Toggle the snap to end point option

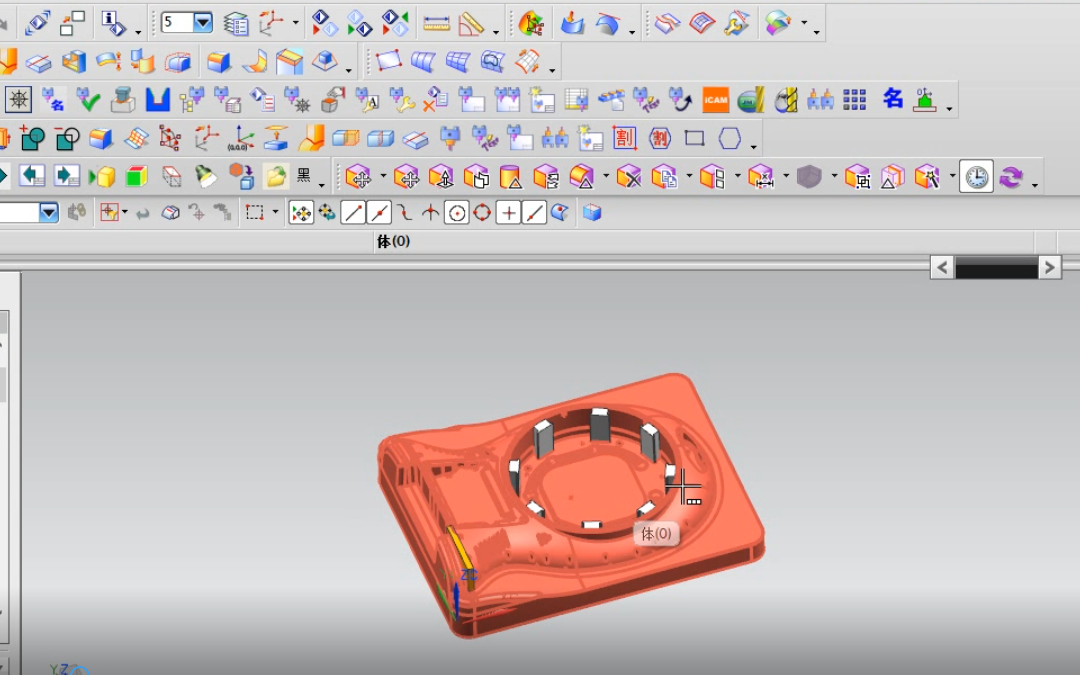tap(353, 214)
